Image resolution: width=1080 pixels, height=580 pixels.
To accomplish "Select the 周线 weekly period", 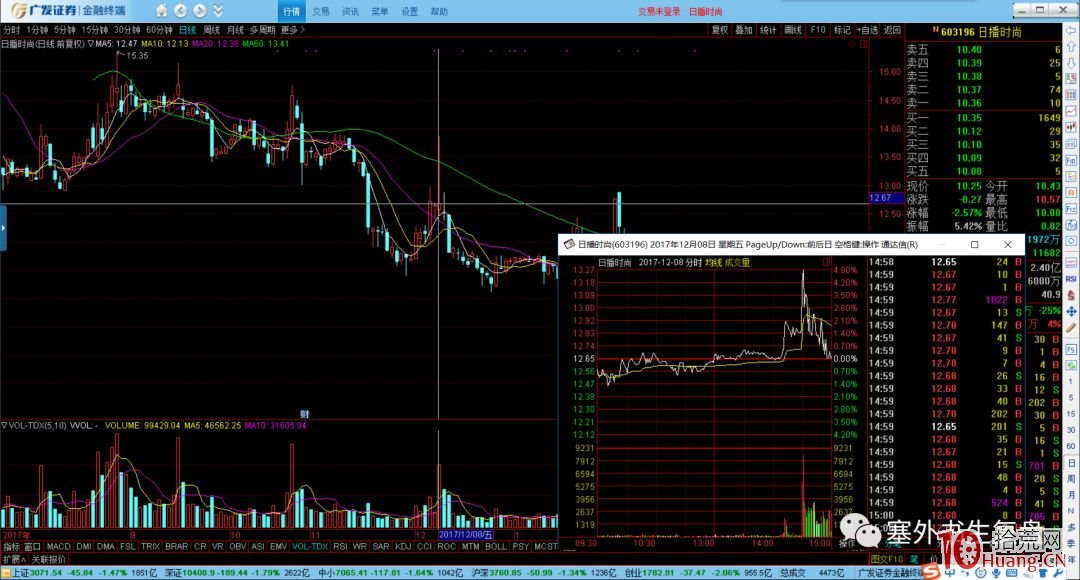I will click(x=211, y=30).
